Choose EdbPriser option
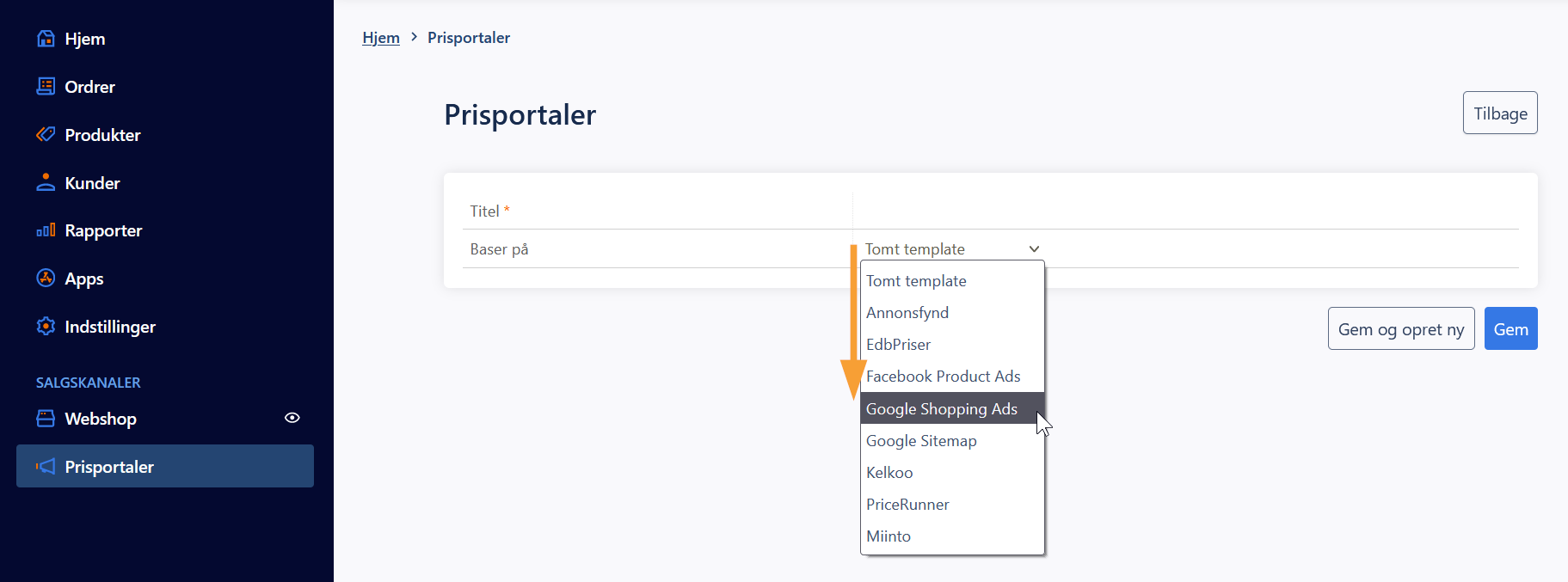The image size is (1568, 582). (x=952, y=345)
